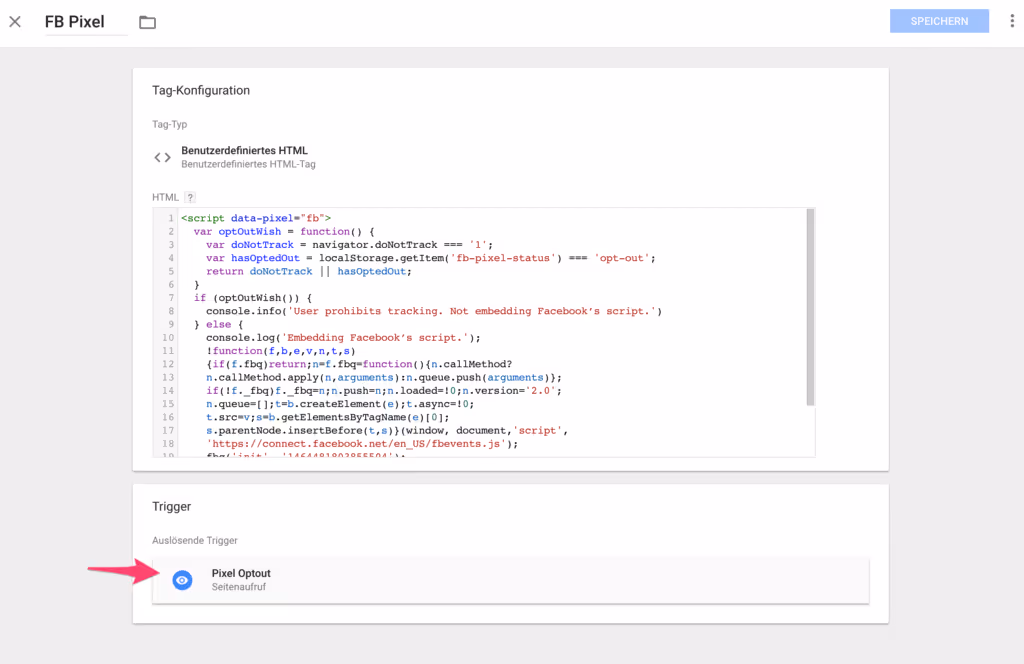Open the Pixel Optout trigger
Image resolution: width=1024 pixels, height=664 pixels.
pos(511,580)
